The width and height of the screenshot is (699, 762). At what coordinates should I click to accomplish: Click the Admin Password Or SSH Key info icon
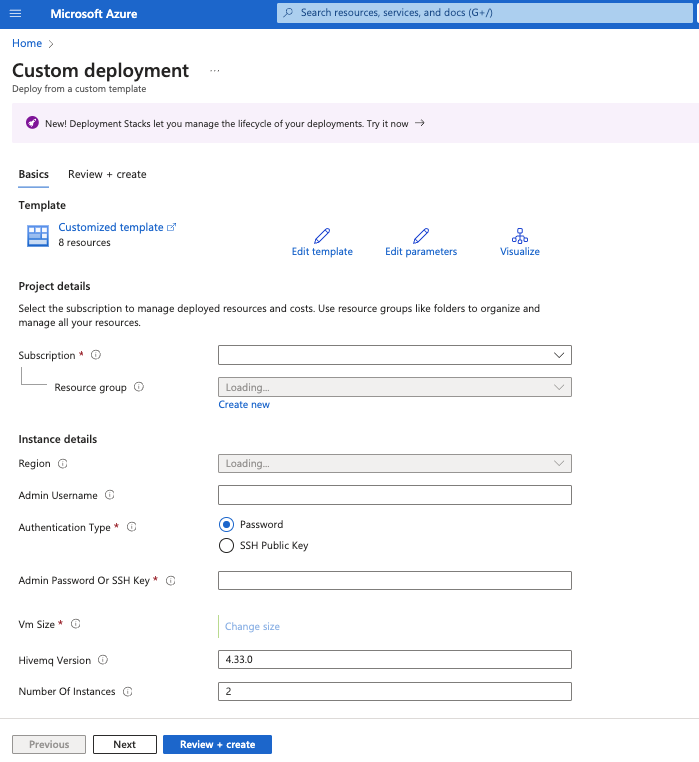tap(171, 580)
